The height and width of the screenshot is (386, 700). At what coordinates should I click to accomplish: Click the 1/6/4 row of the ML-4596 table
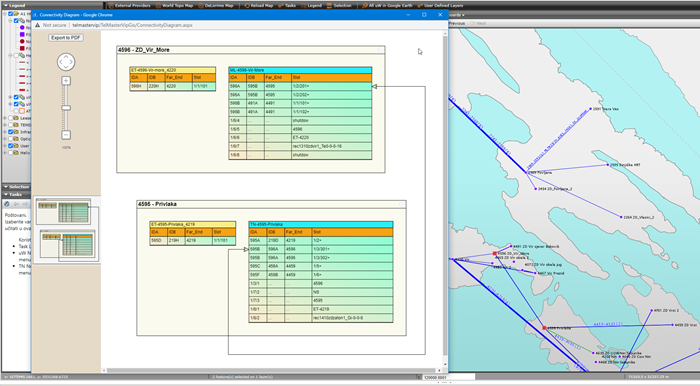coord(300,120)
